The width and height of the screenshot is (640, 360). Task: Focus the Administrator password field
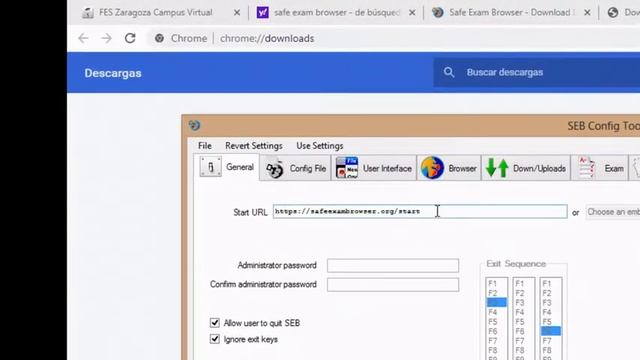pyautogui.click(x=393, y=265)
